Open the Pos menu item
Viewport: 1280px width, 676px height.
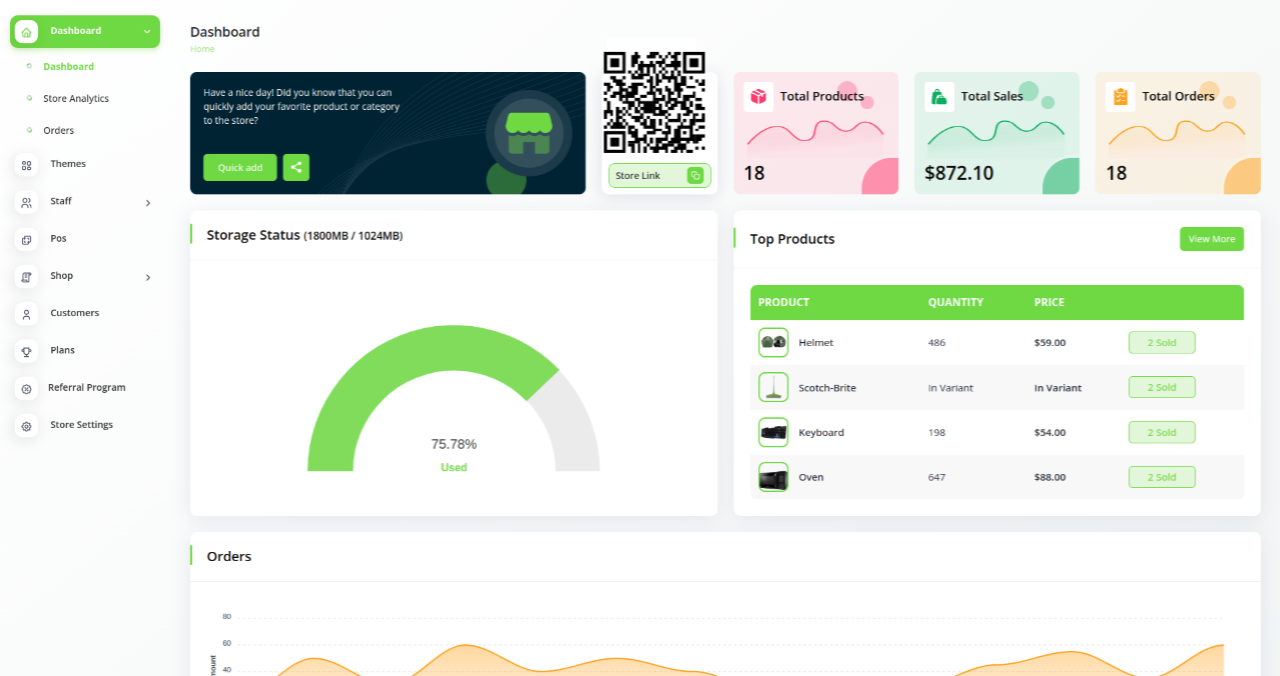58,238
